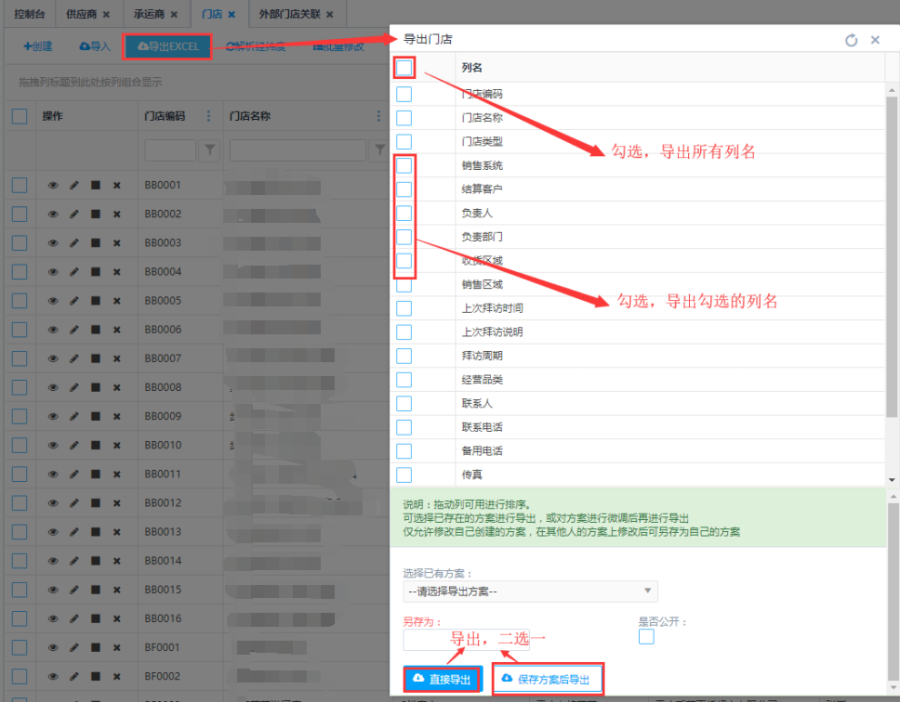Screen dimensions: 900x702
Task: Click the eye view icon for BB0001
Action: [x=53, y=185]
